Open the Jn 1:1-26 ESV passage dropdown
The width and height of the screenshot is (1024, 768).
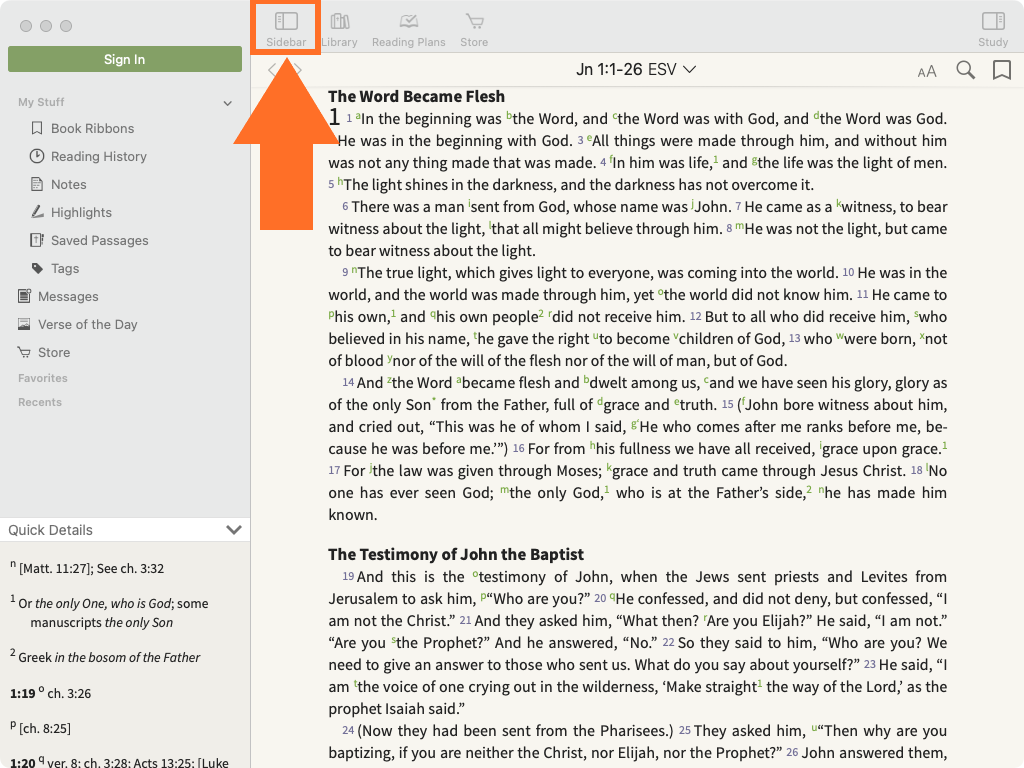(x=636, y=70)
